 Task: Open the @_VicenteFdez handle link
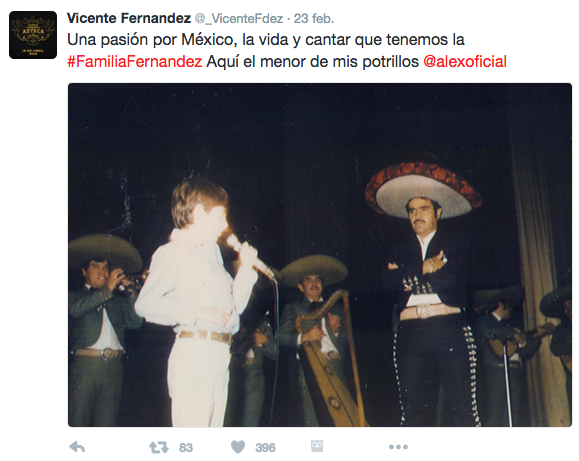[239, 18]
